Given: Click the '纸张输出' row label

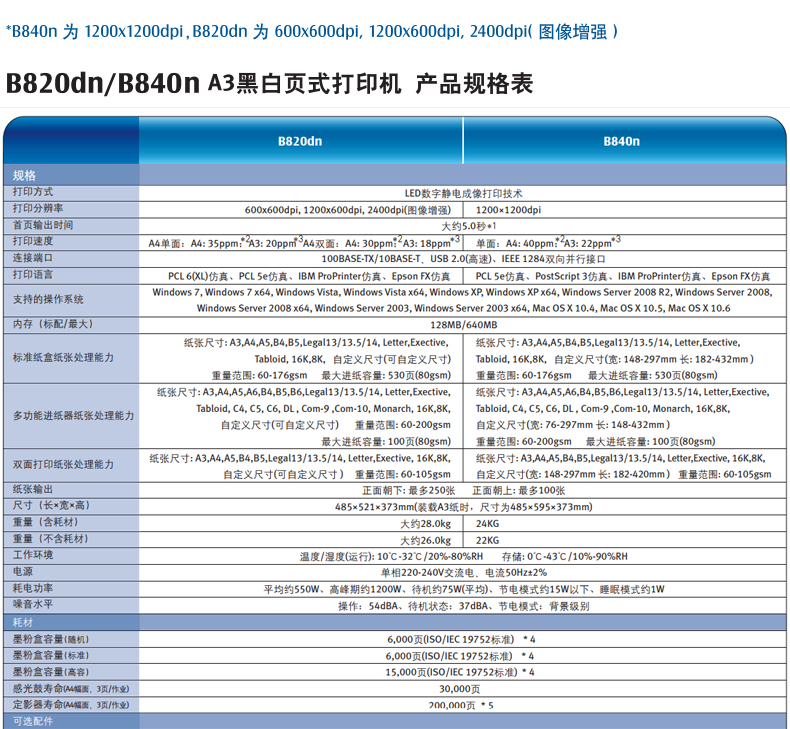Looking at the screenshot, I should tap(33, 489).
